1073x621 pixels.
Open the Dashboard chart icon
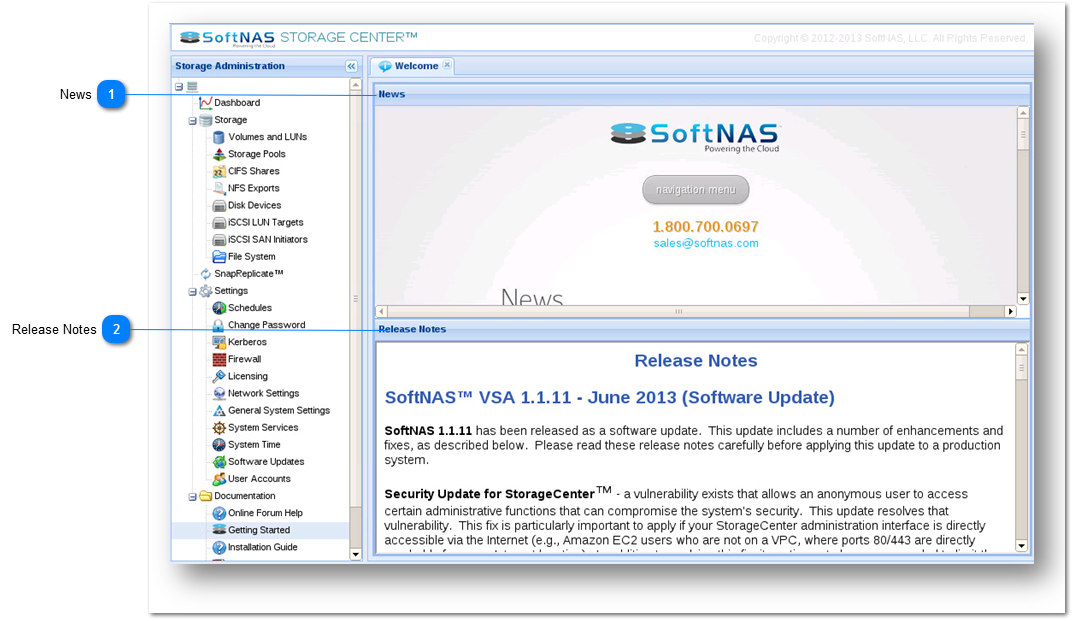click(x=205, y=103)
